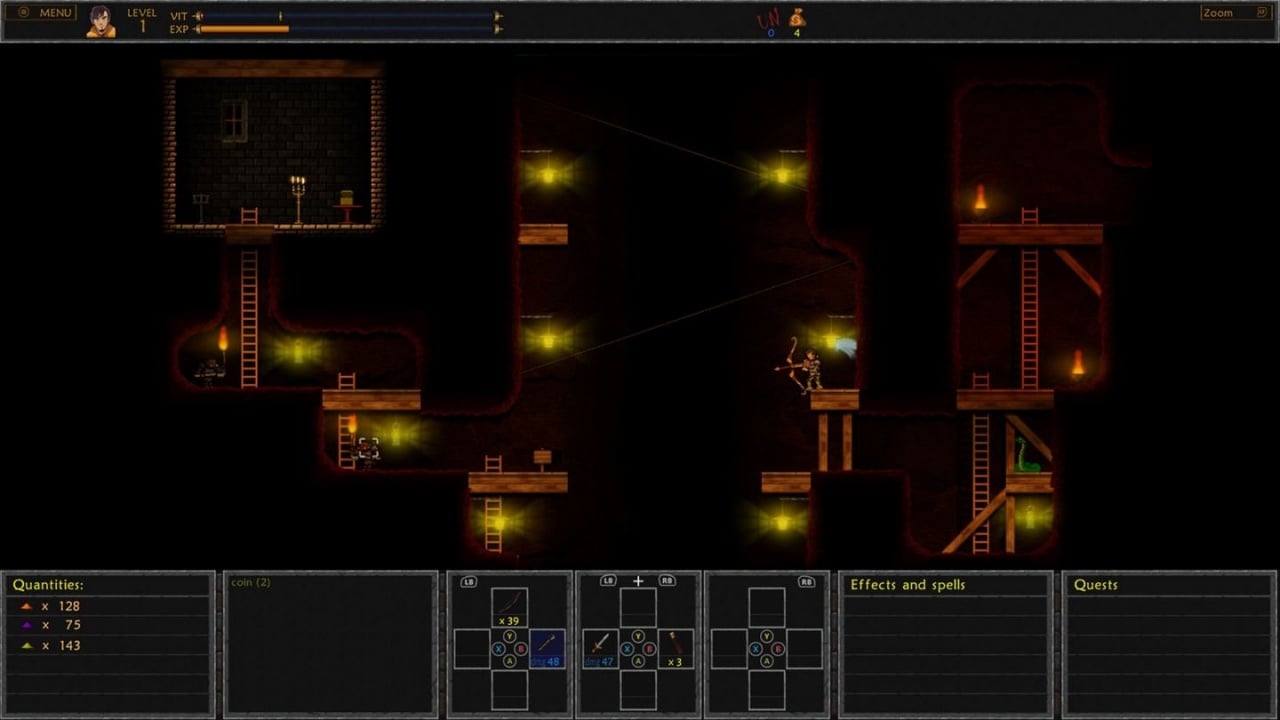
Task: Click the plus sign between LB and RB
Action: (638, 581)
